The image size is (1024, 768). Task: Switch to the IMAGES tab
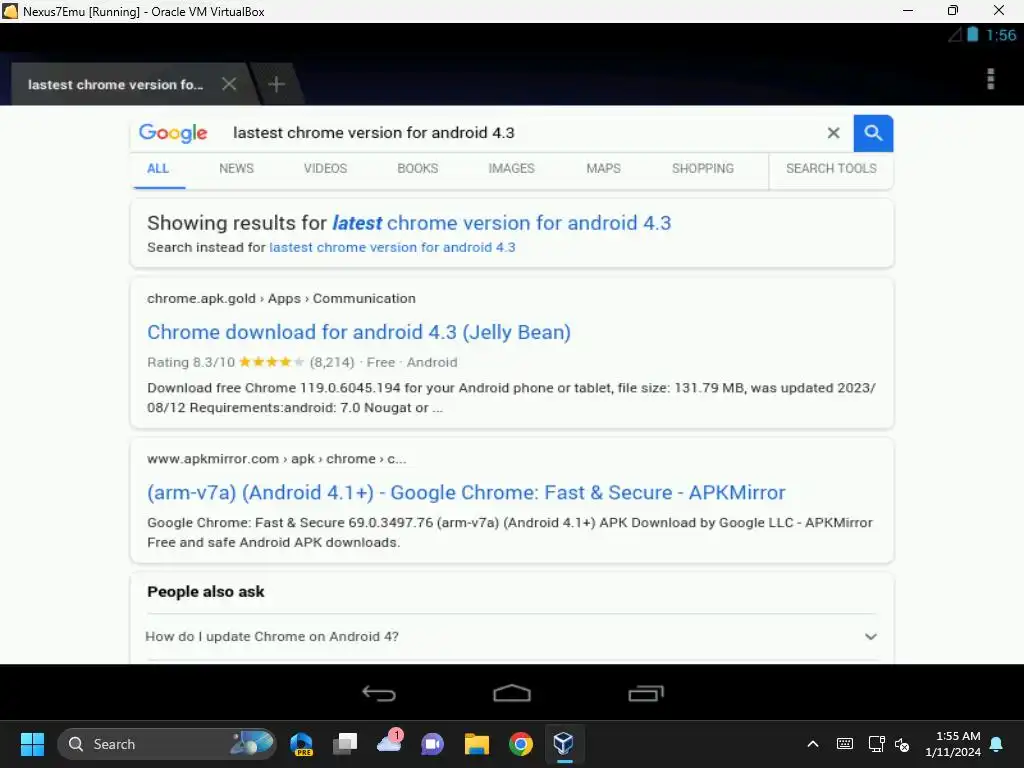point(511,168)
